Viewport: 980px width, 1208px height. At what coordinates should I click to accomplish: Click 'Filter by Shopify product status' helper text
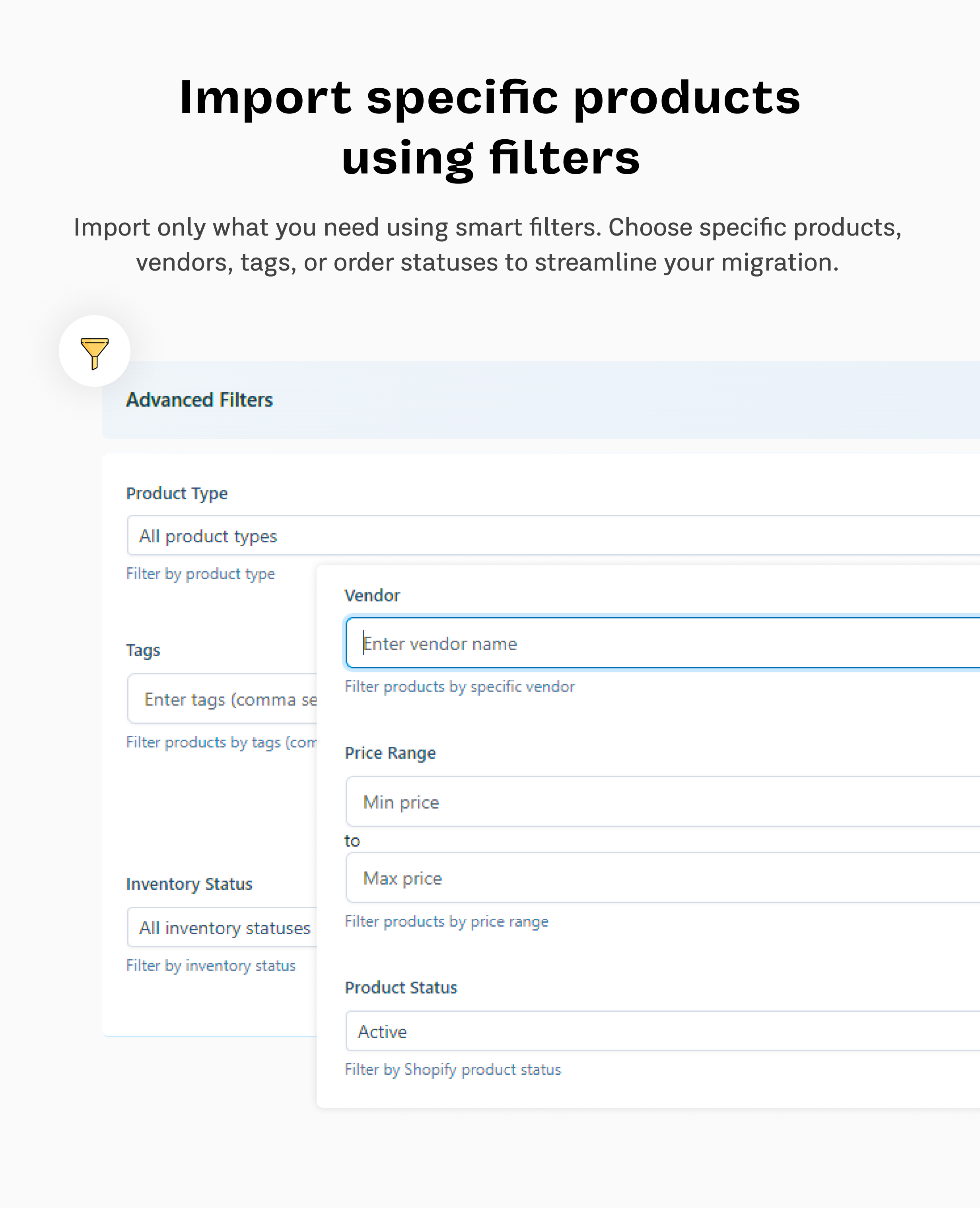coord(453,1069)
